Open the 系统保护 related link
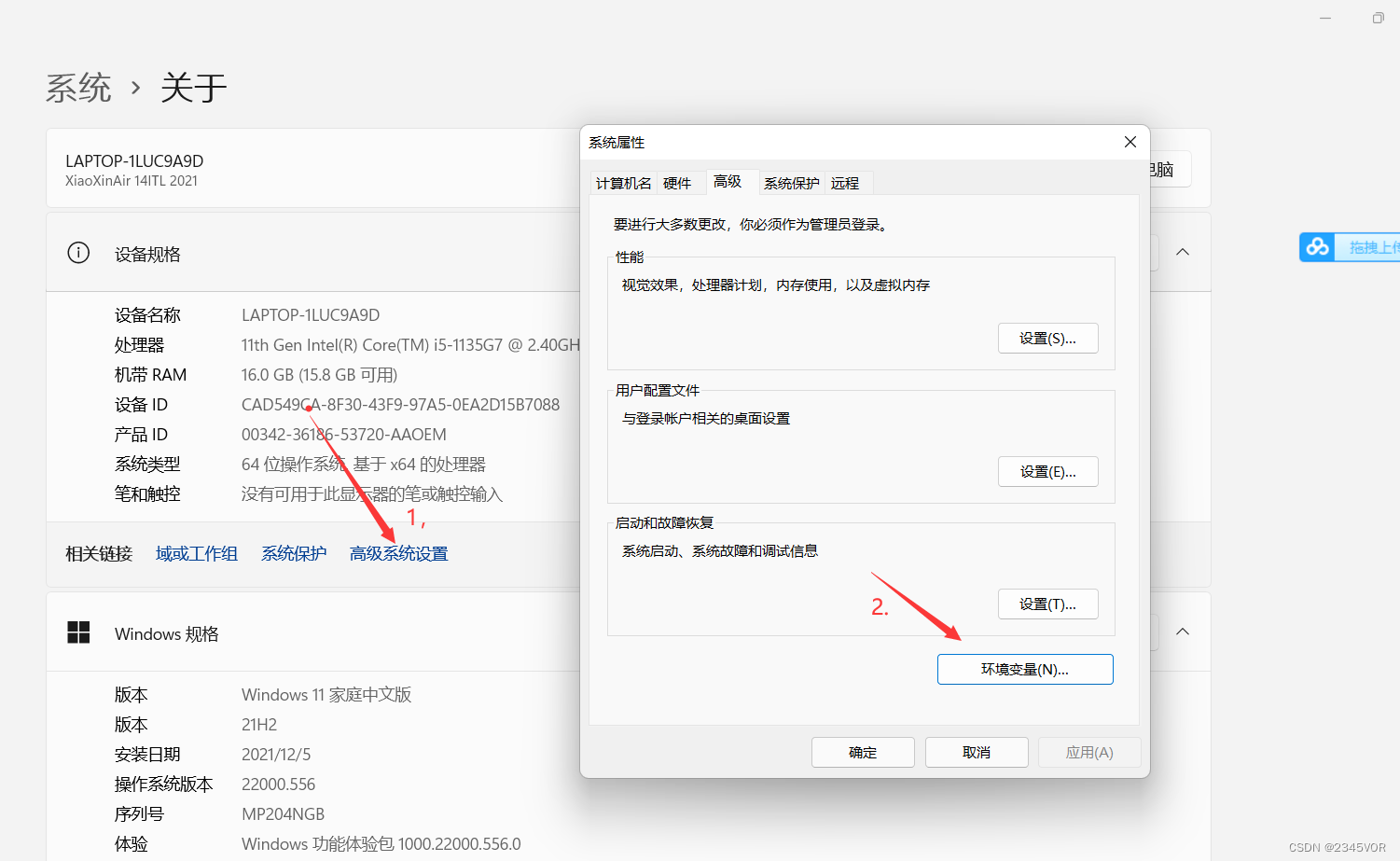Viewport: 1400px width, 861px height. [294, 553]
